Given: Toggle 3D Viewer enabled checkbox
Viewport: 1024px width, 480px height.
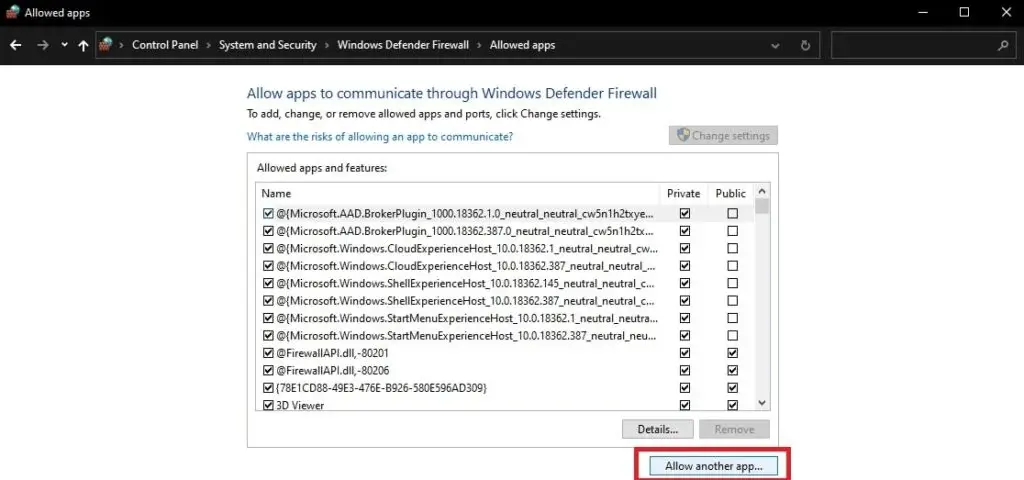Looking at the screenshot, I should point(268,405).
